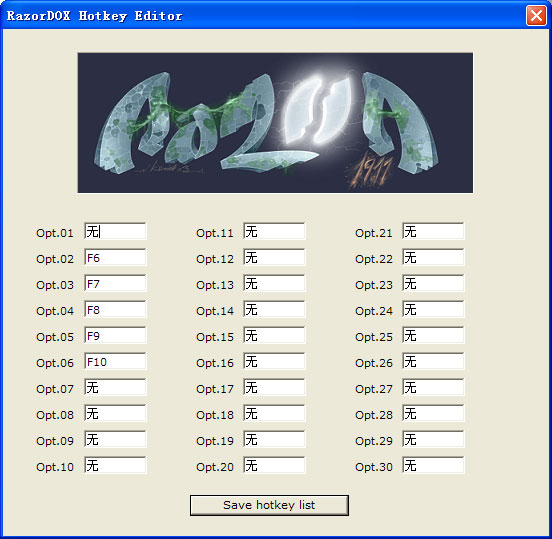Click the Opt.01 label text
Viewport: 552px width, 539px height.
click(x=55, y=233)
